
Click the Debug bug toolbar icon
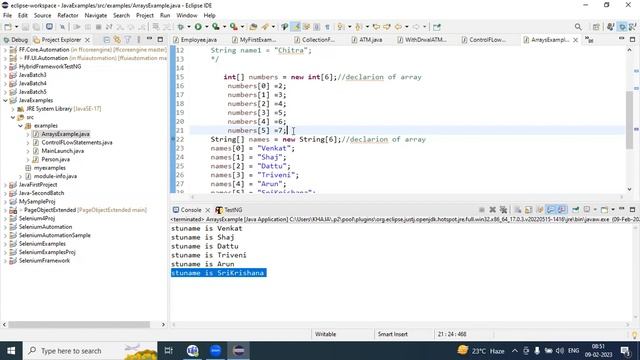180,27
